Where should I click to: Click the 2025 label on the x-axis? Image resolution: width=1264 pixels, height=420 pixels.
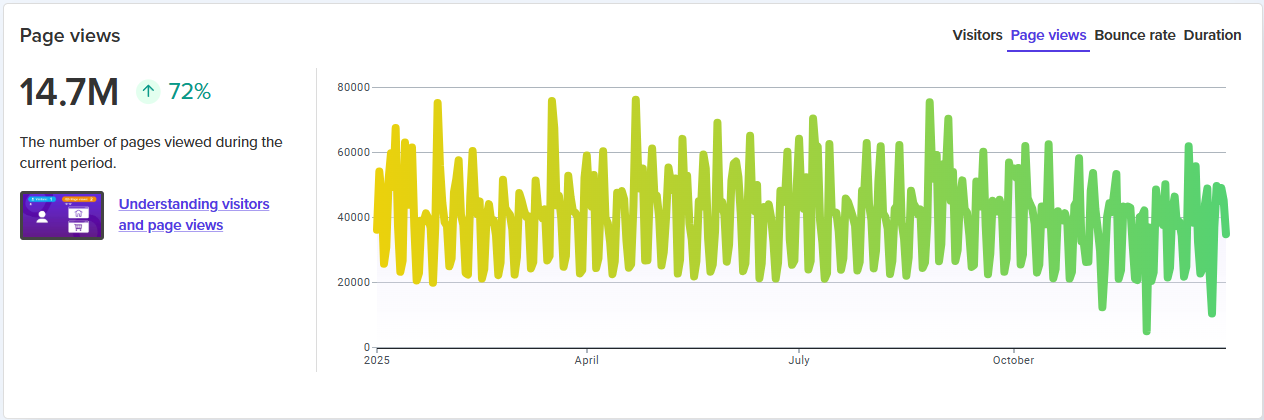point(376,360)
